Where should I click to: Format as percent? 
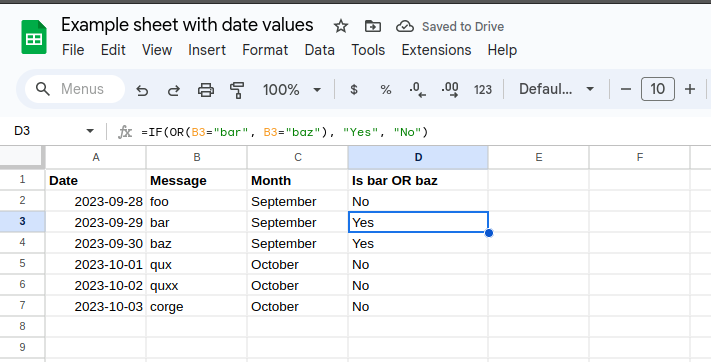385,89
